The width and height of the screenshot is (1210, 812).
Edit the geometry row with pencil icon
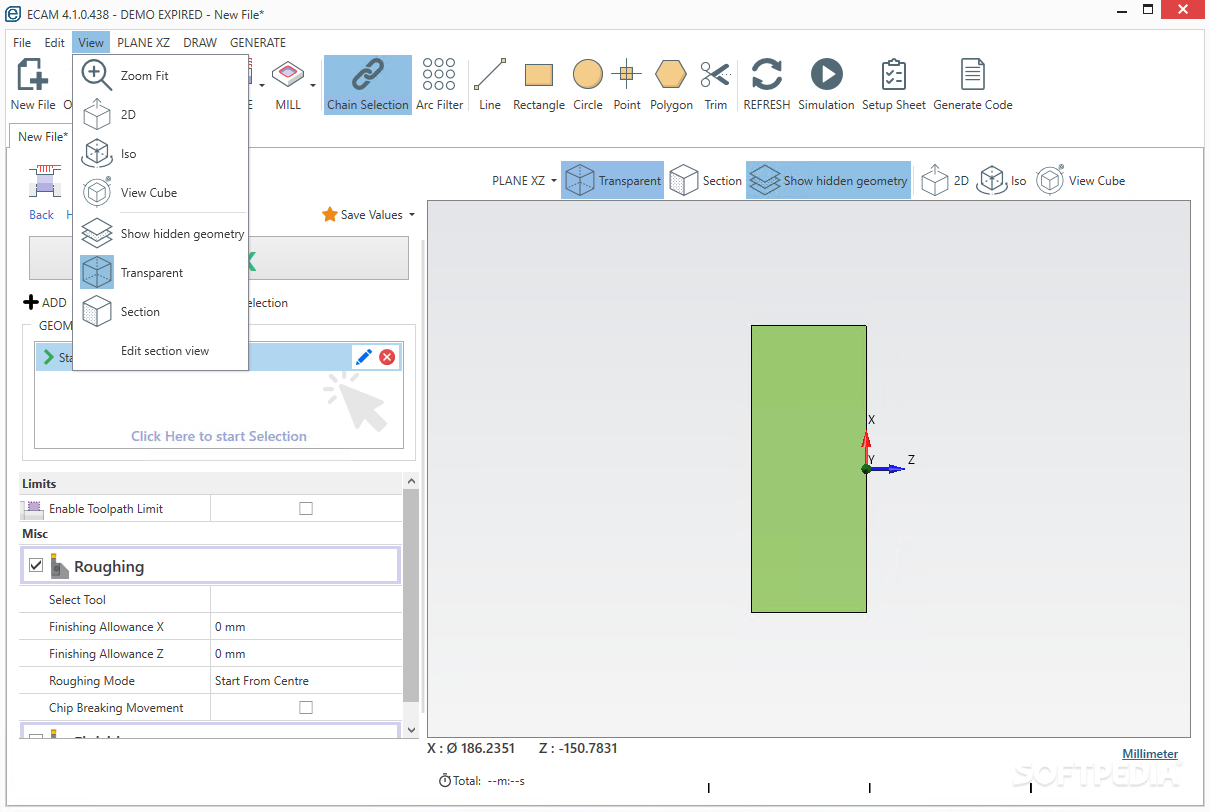point(364,357)
